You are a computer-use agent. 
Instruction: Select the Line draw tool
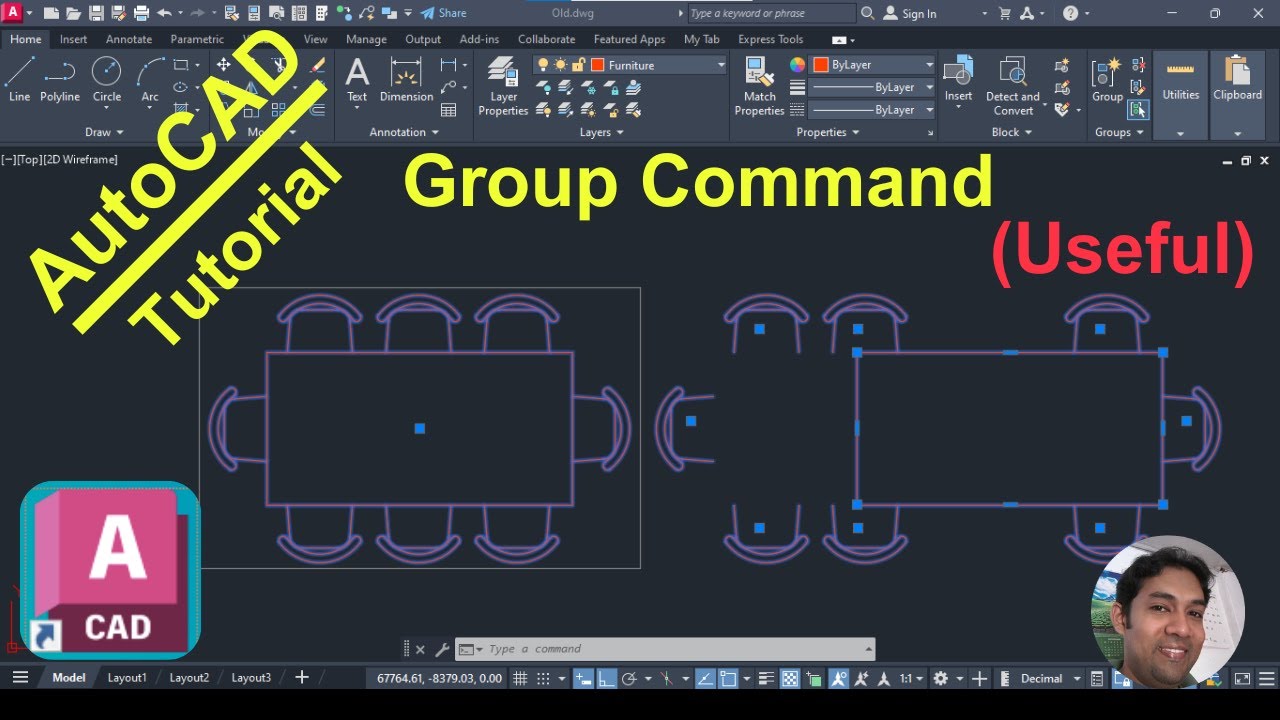[19, 80]
